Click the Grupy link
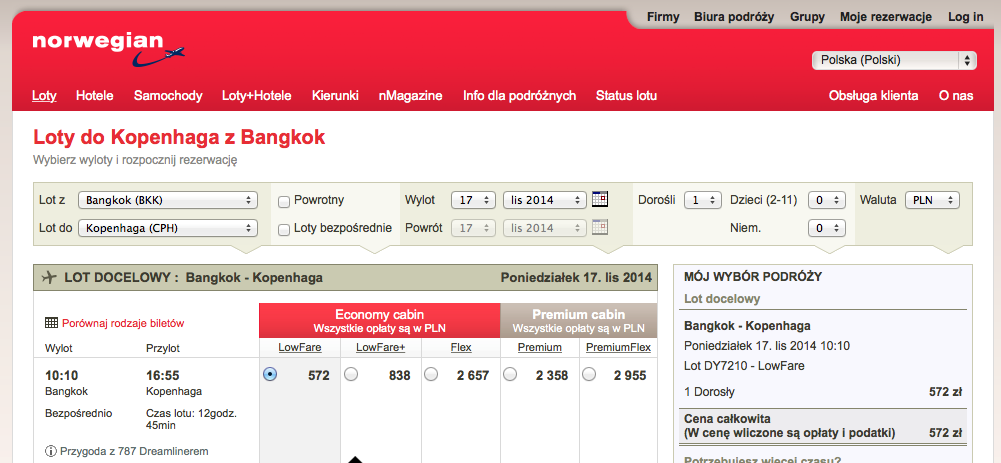The height and width of the screenshot is (463, 1001). 807,17
